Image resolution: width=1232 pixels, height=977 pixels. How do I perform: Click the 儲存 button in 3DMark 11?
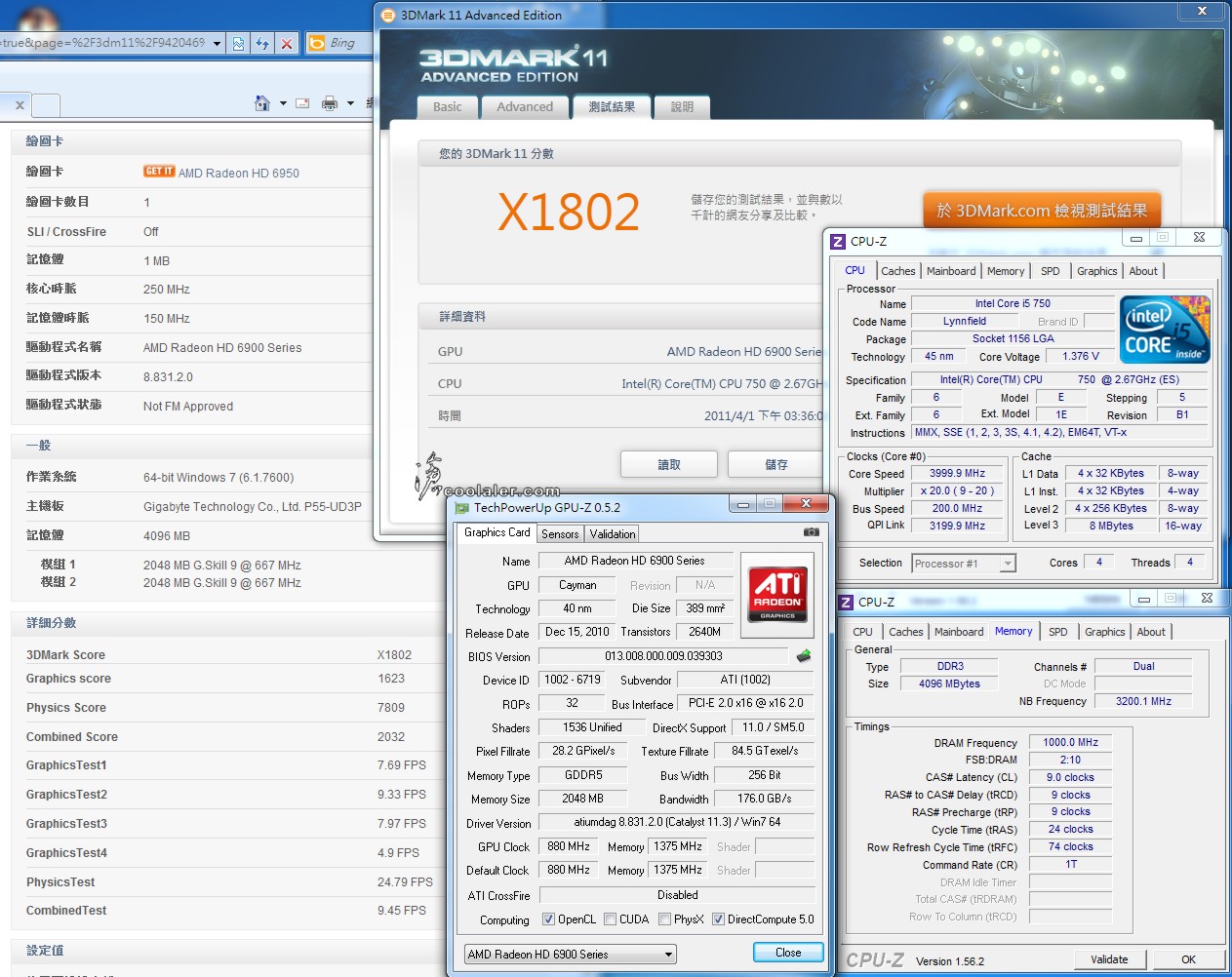pyautogui.click(x=776, y=464)
